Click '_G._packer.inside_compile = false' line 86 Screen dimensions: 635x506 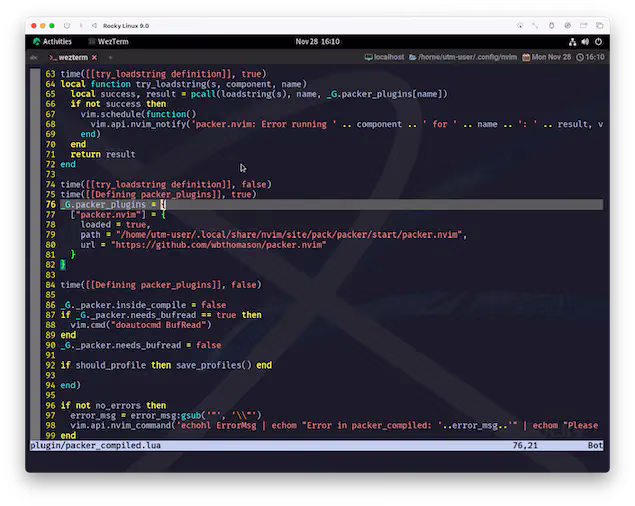tap(143, 305)
